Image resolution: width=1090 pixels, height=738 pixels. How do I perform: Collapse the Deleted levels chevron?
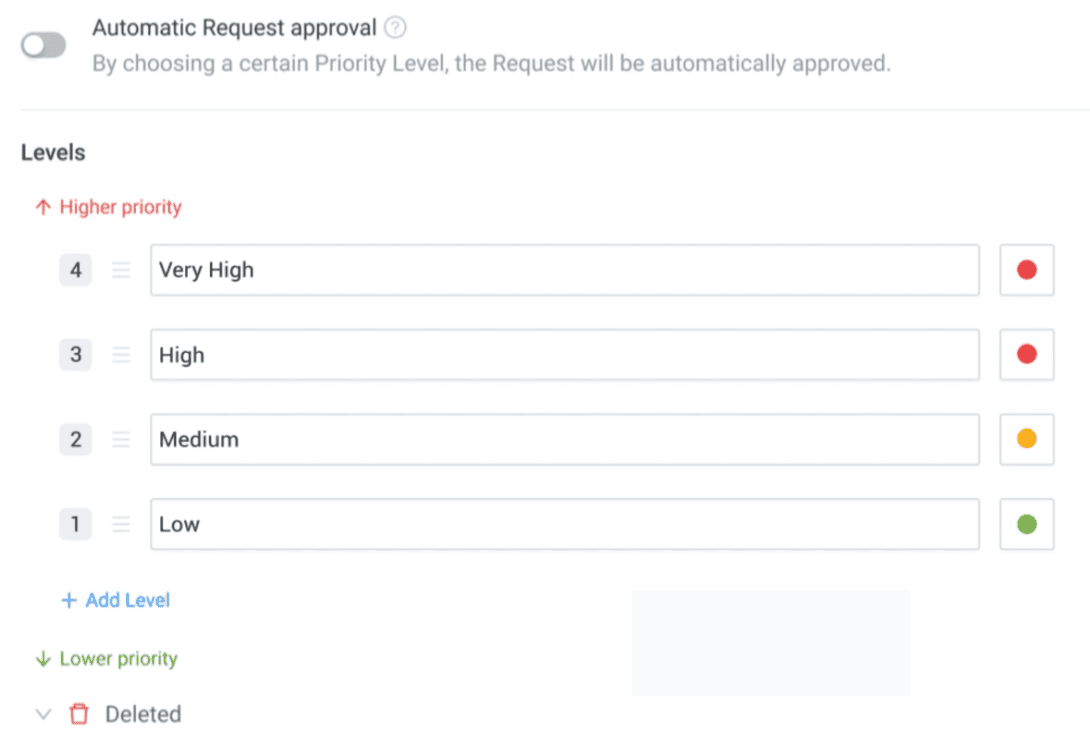point(43,713)
